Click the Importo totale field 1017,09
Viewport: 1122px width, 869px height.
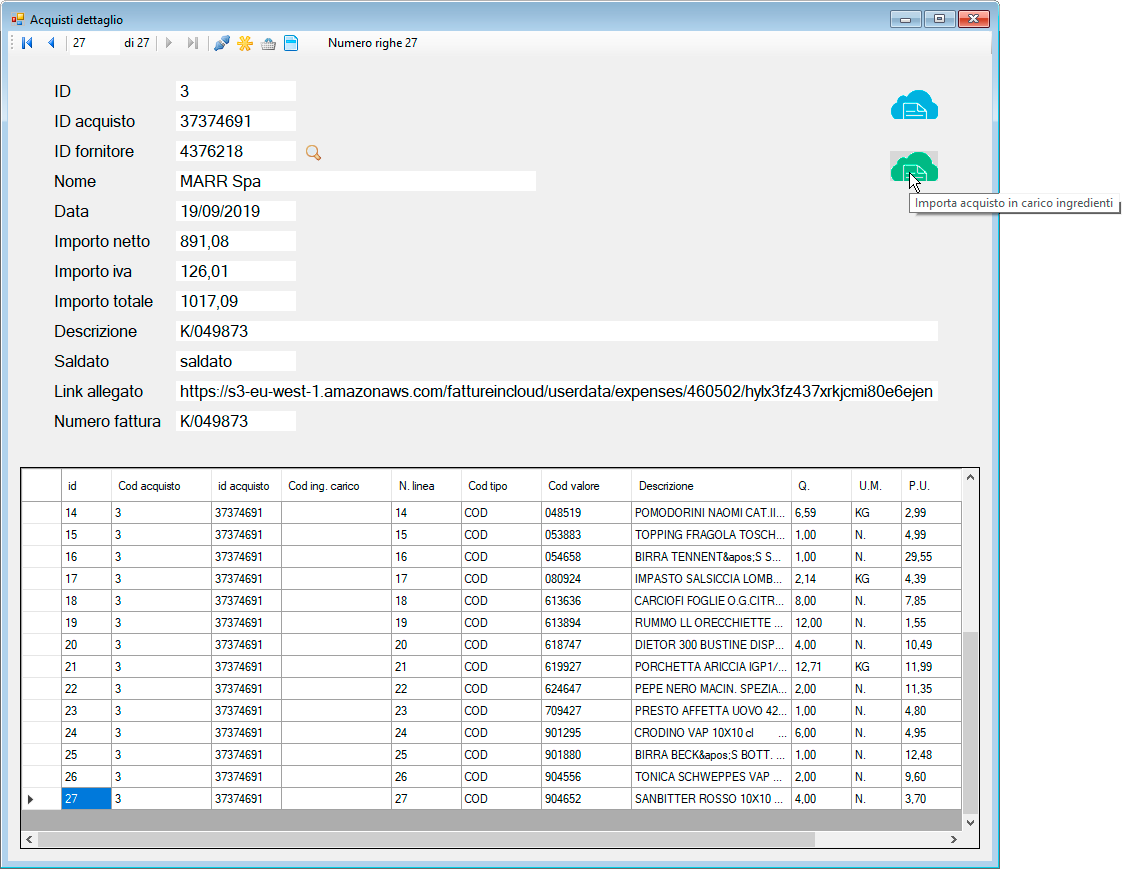click(235, 301)
